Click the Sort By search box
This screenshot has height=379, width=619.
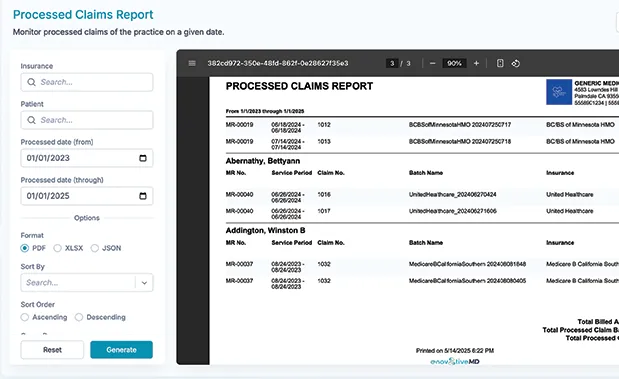coord(78,283)
